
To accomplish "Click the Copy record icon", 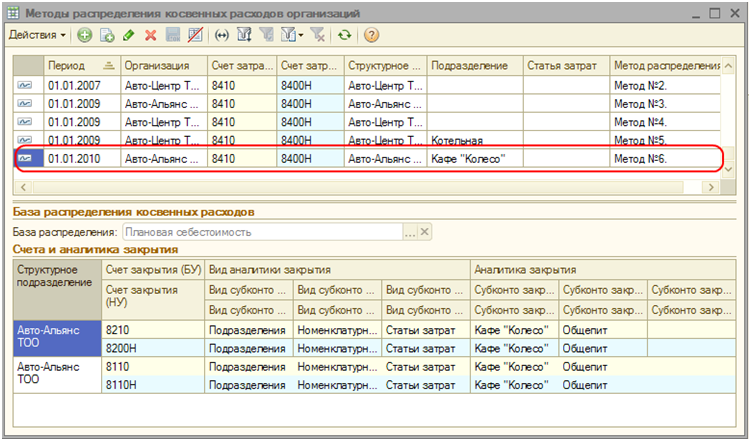I will tap(107, 35).
